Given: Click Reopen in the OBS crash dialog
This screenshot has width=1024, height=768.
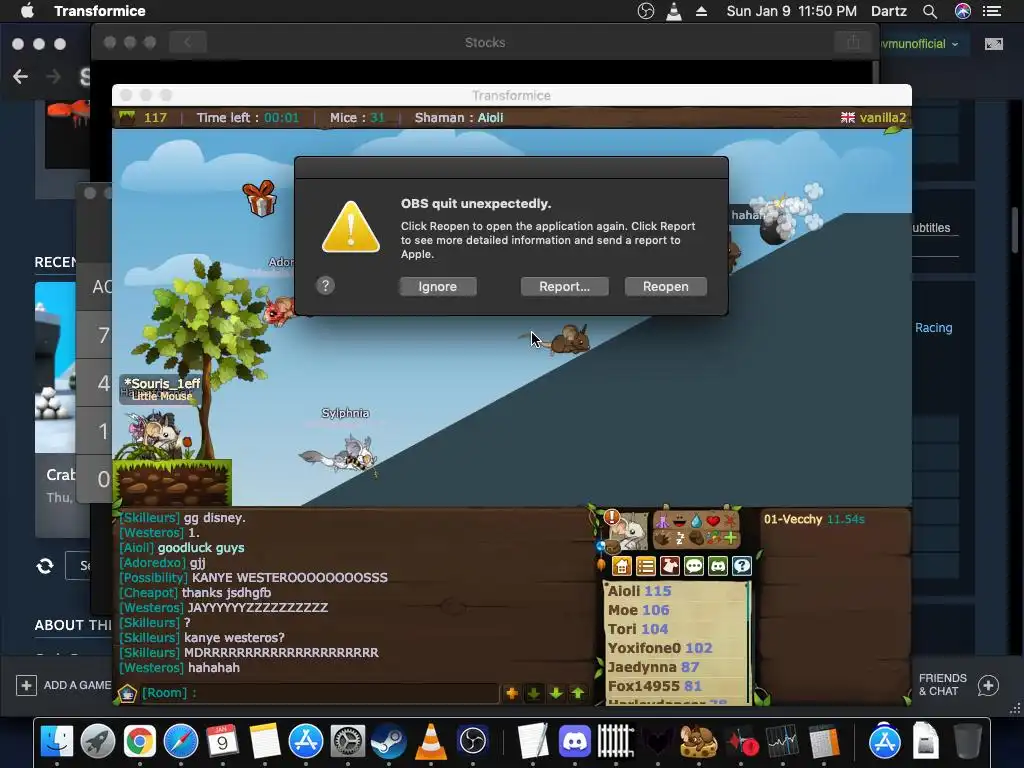Looking at the screenshot, I should pyautogui.click(x=665, y=287).
